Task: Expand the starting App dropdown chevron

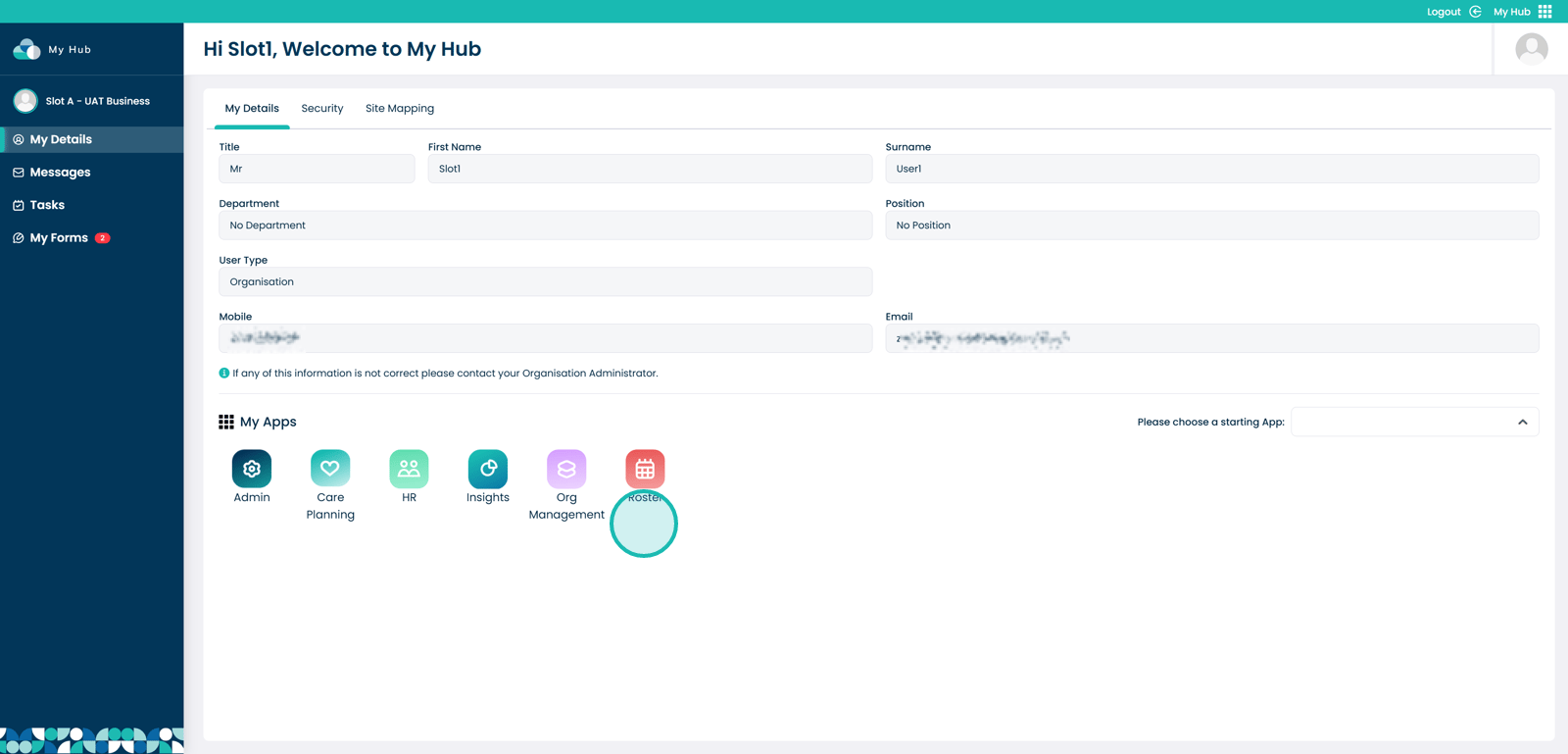Action: [1522, 423]
